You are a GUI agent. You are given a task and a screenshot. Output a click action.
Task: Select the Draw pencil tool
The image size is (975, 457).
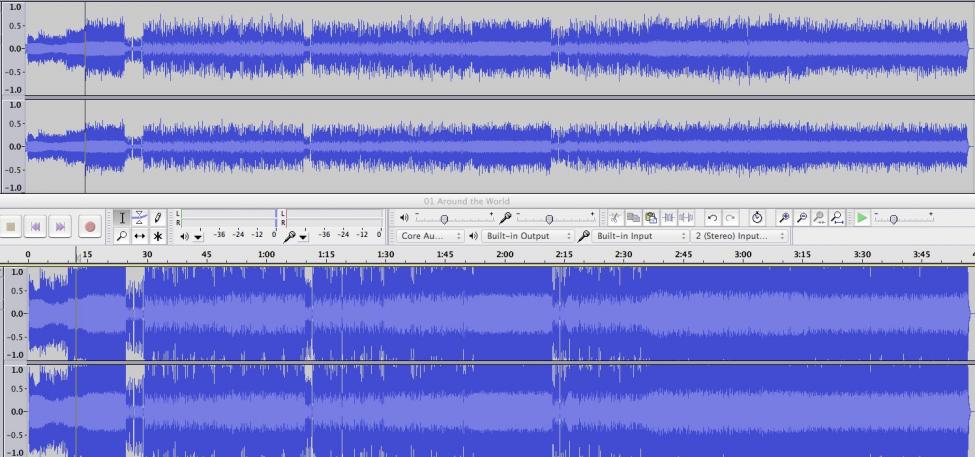pos(158,218)
